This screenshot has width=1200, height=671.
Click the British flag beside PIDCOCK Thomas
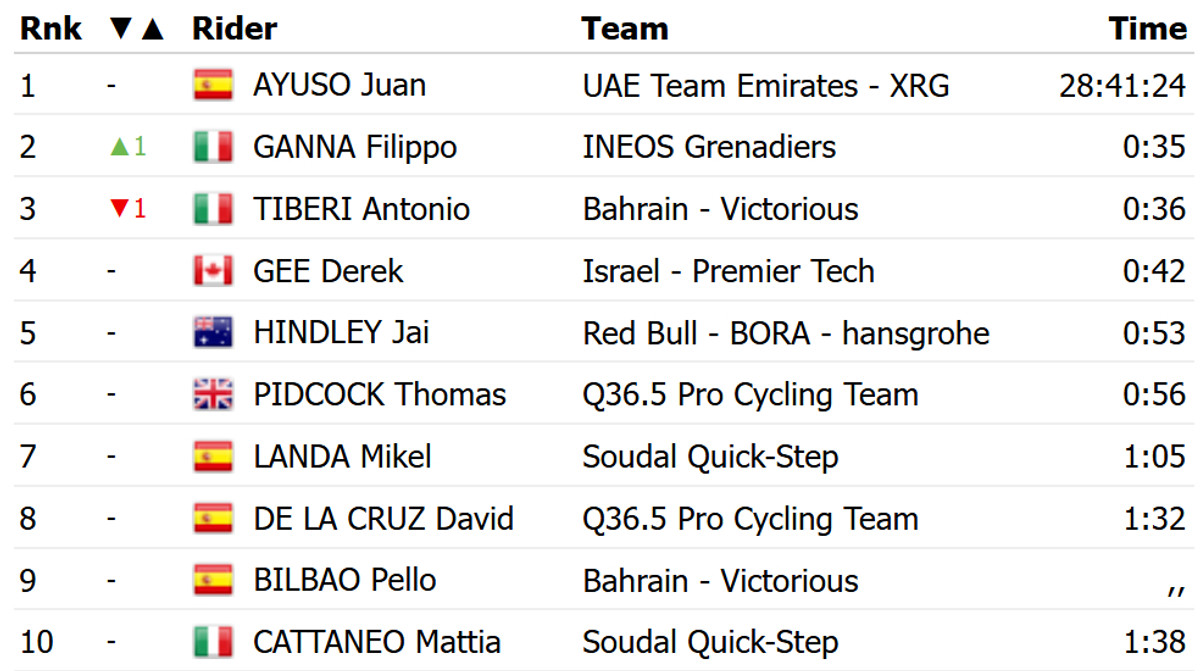point(212,395)
